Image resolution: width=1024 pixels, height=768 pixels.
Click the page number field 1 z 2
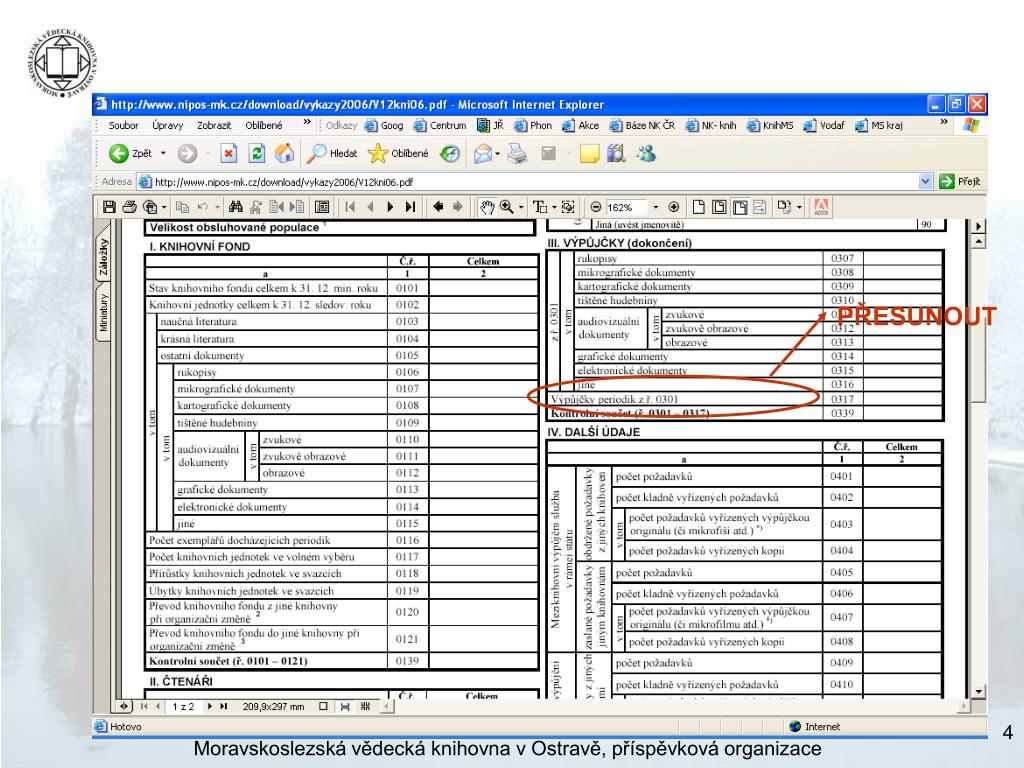click(184, 707)
